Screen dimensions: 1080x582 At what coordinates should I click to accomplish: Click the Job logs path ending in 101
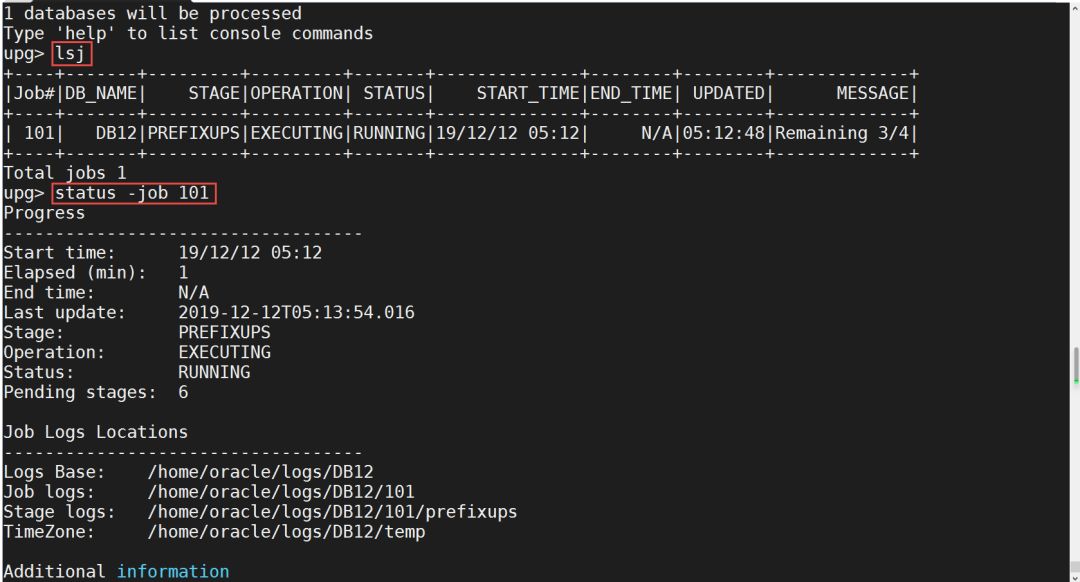(x=281, y=492)
